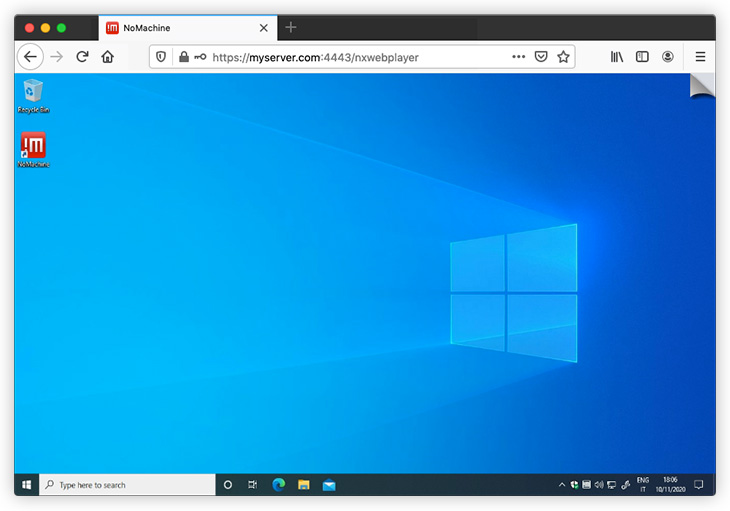The height and width of the screenshot is (511, 730).
Task: Open Cortana circle icon on taskbar
Action: (x=228, y=485)
